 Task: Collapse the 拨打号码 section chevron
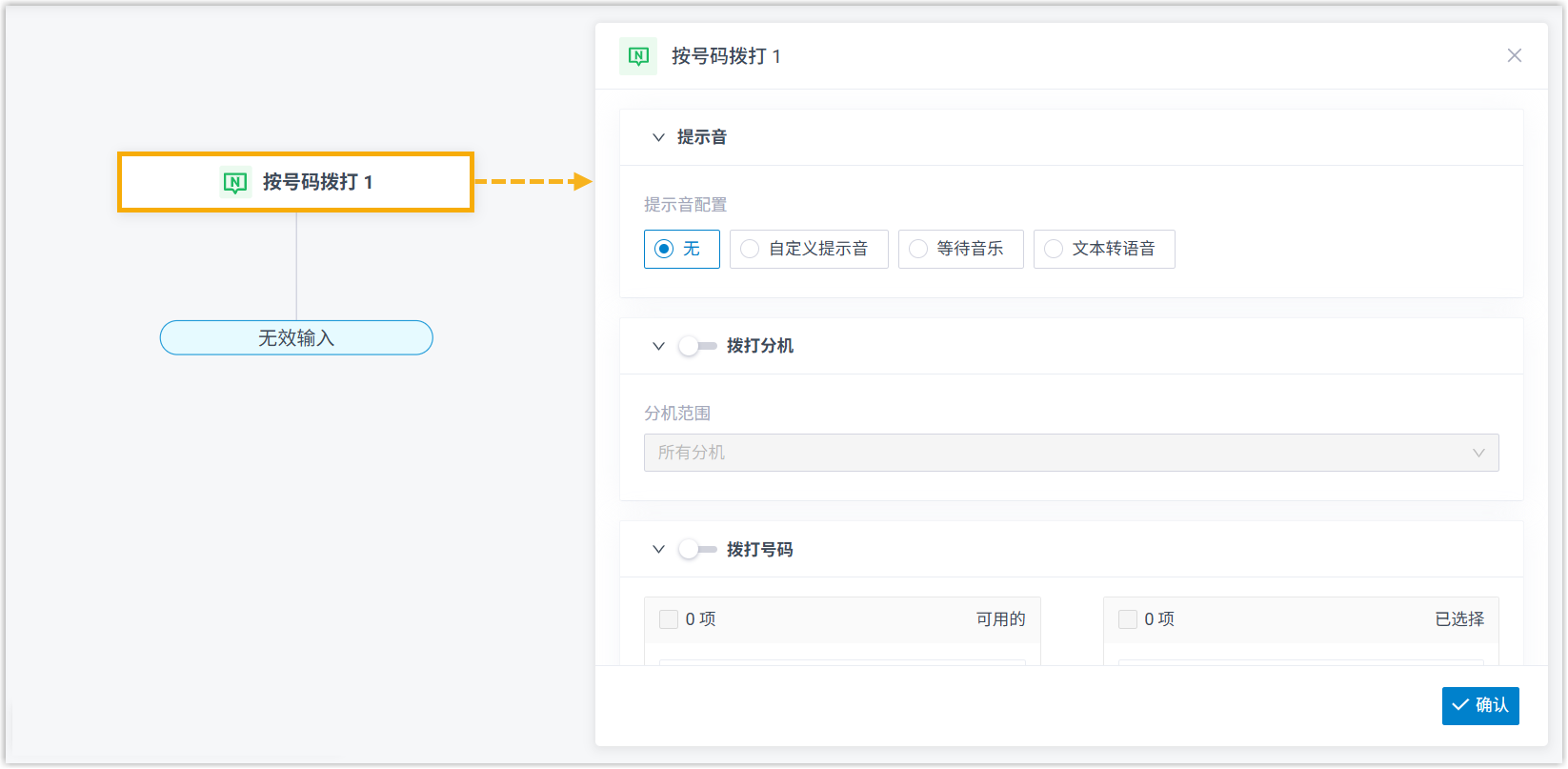coord(658,550)
